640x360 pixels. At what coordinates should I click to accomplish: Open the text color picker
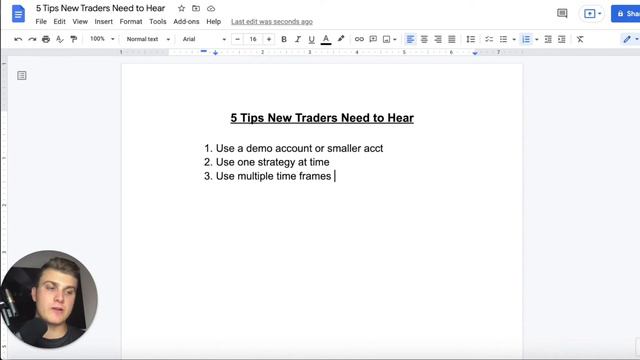coord(326,39)
